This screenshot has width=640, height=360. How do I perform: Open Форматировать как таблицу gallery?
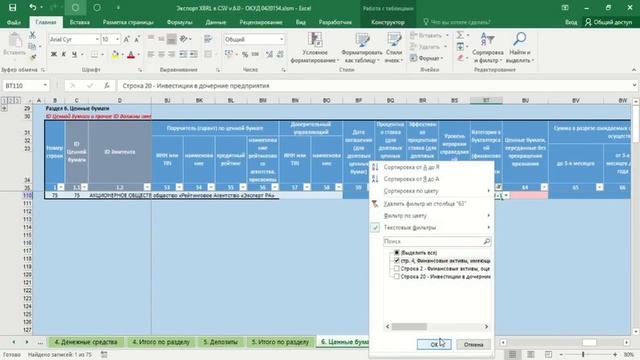tap(362, 48)
